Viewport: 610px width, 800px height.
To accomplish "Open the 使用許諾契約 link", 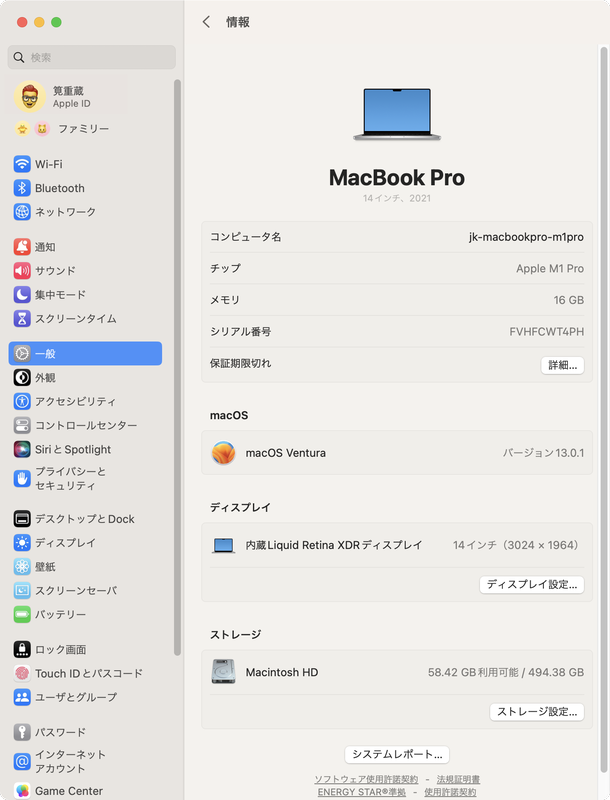I will point(450,792).
